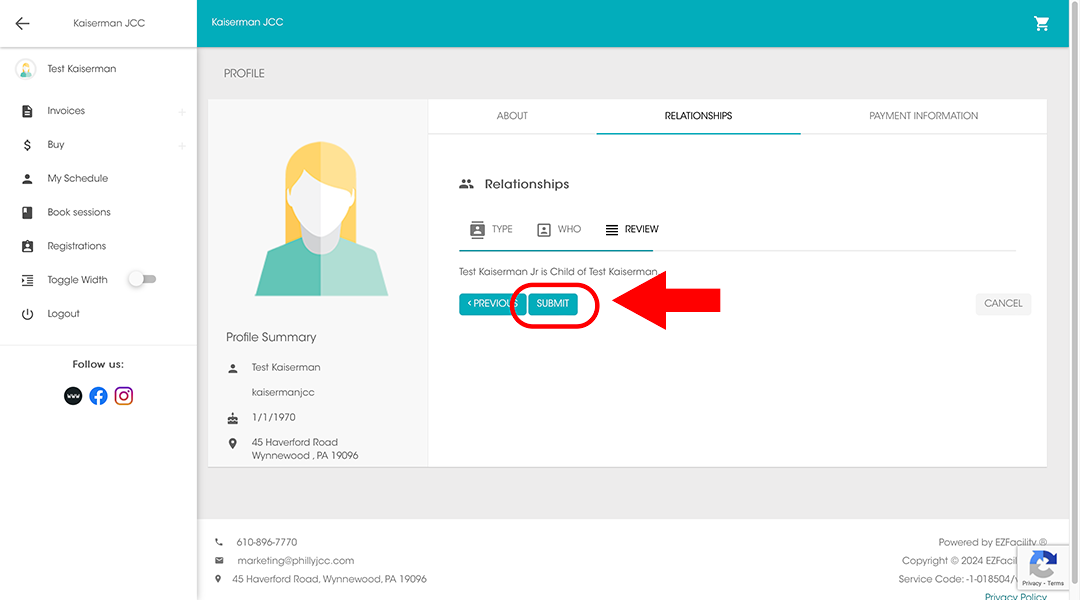Open the Instagram social icon

coord(124,396)
